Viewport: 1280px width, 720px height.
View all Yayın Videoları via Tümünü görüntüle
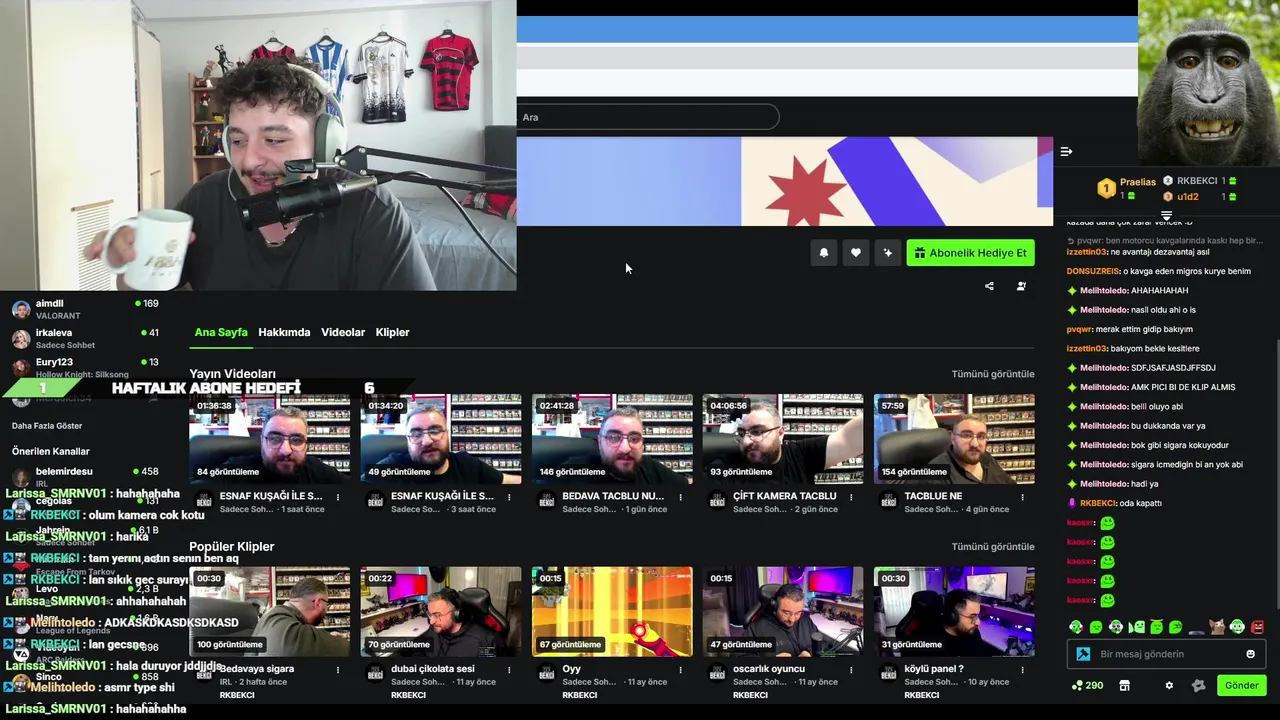point(993,374)
